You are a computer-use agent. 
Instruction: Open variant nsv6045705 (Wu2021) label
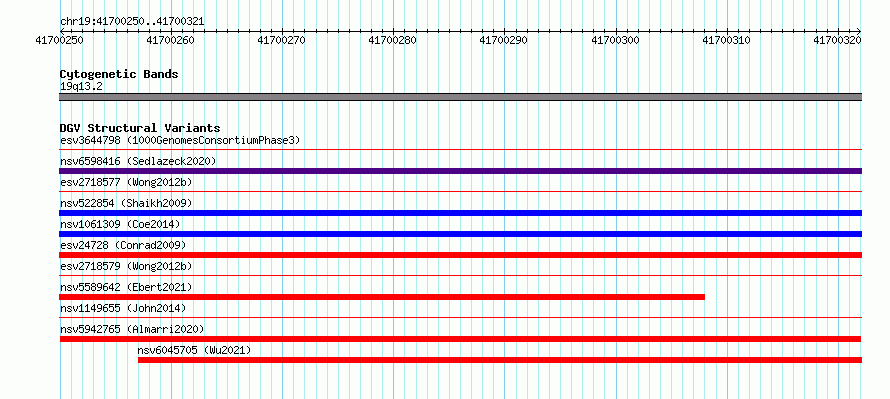pyautogui.click(x=194, y=350)
